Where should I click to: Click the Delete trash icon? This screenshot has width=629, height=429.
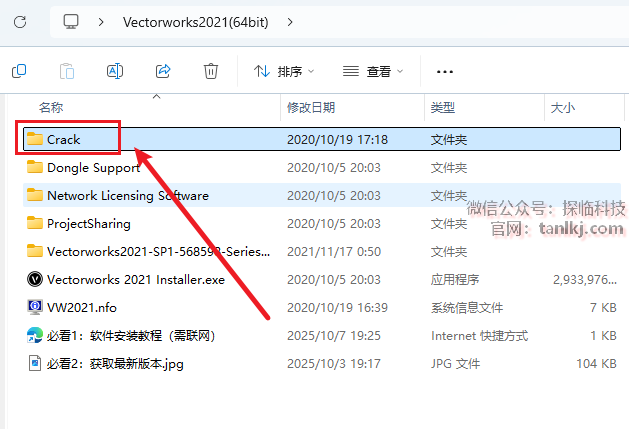click(x=211, y=71)
